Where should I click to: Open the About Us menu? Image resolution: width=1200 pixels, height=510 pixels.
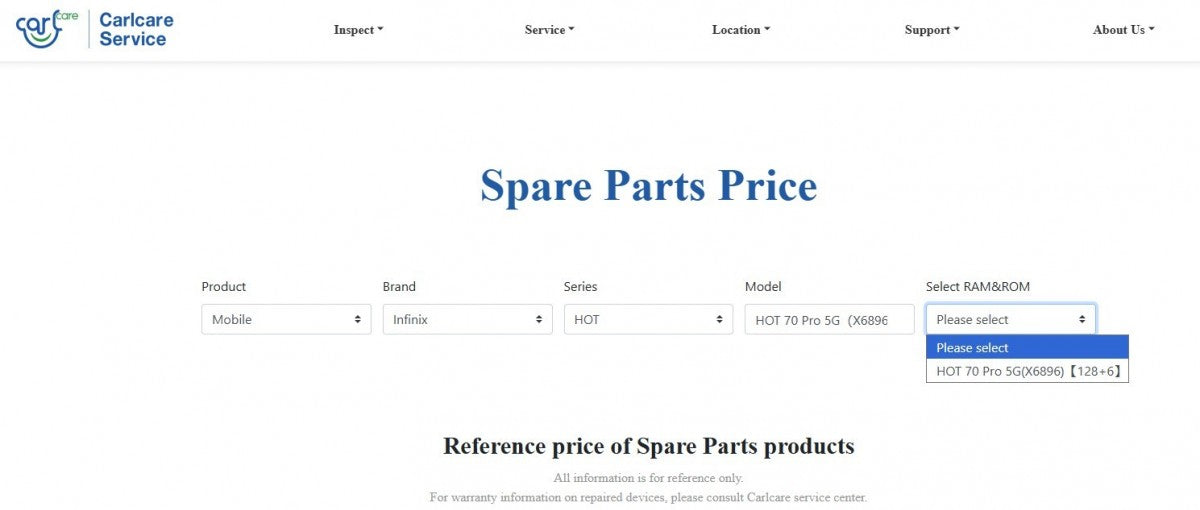[1122, 30]
